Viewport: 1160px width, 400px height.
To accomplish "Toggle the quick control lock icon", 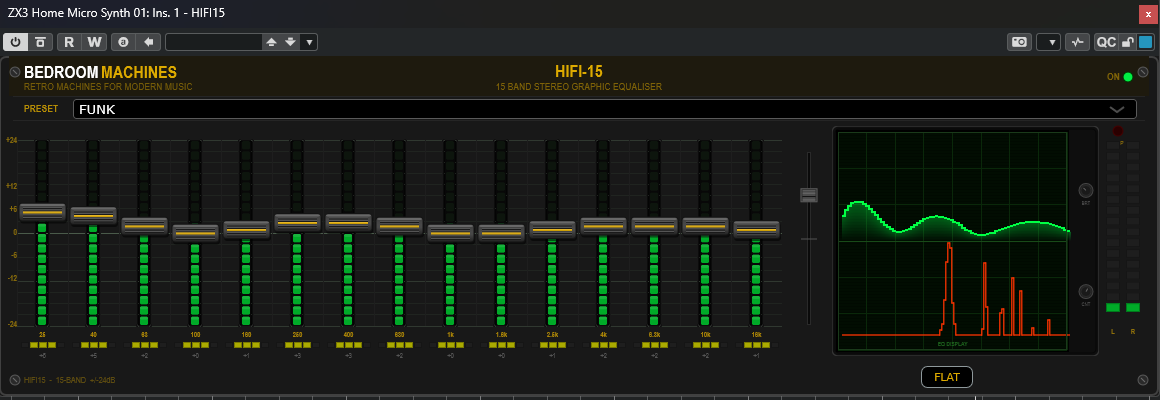I will pyautogui.click(x=1127, y=42).
